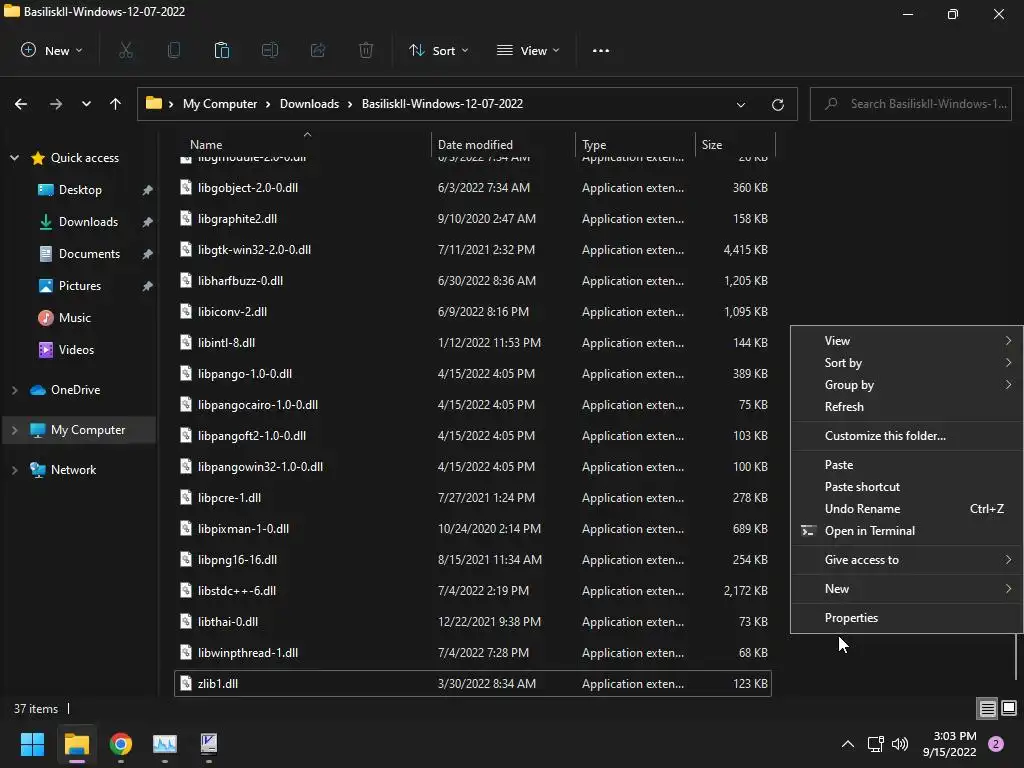Open Chrome from the taskbar

(121, 744)
